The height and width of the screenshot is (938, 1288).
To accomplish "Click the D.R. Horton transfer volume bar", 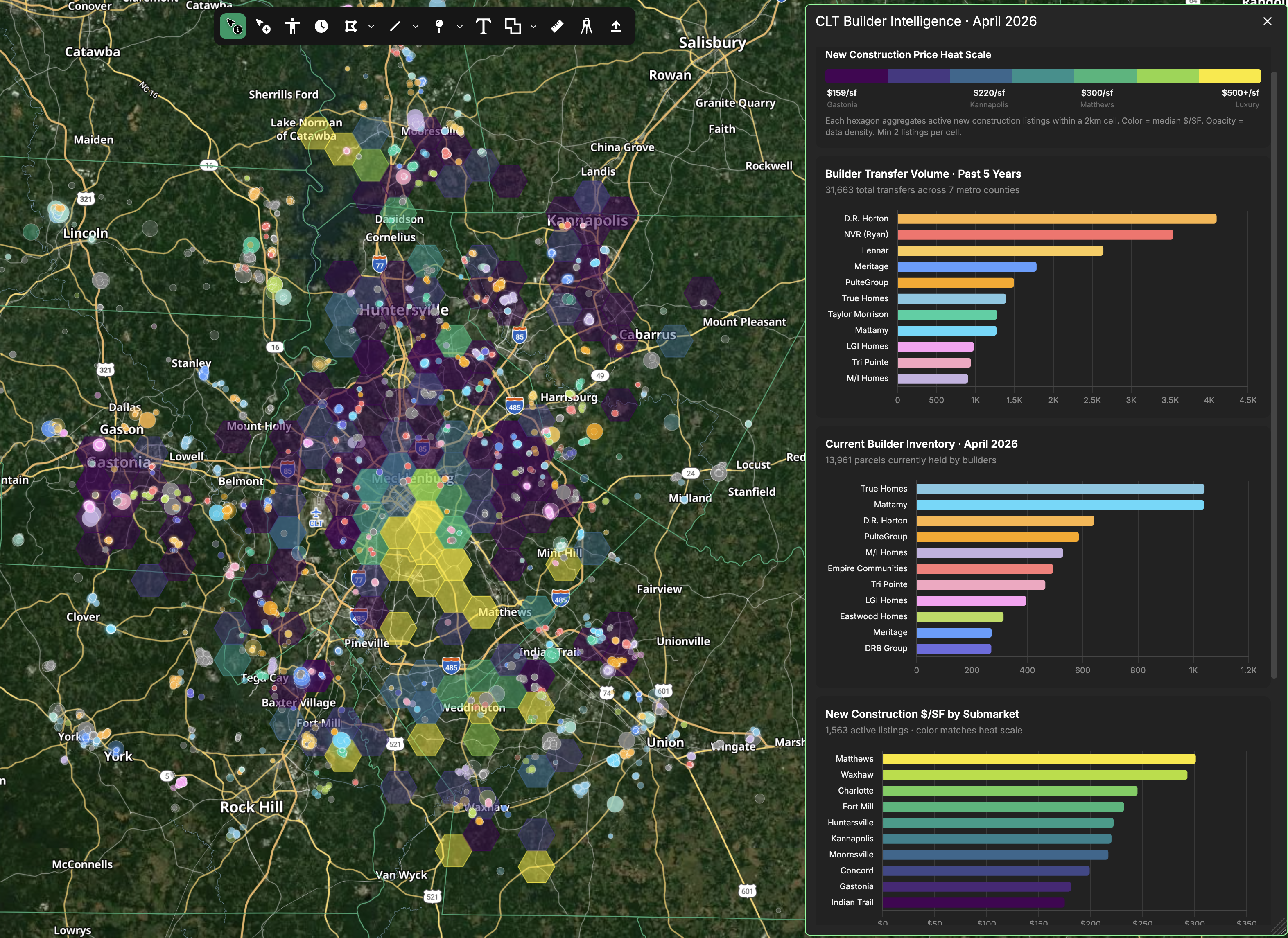I will click(1057, 219).
